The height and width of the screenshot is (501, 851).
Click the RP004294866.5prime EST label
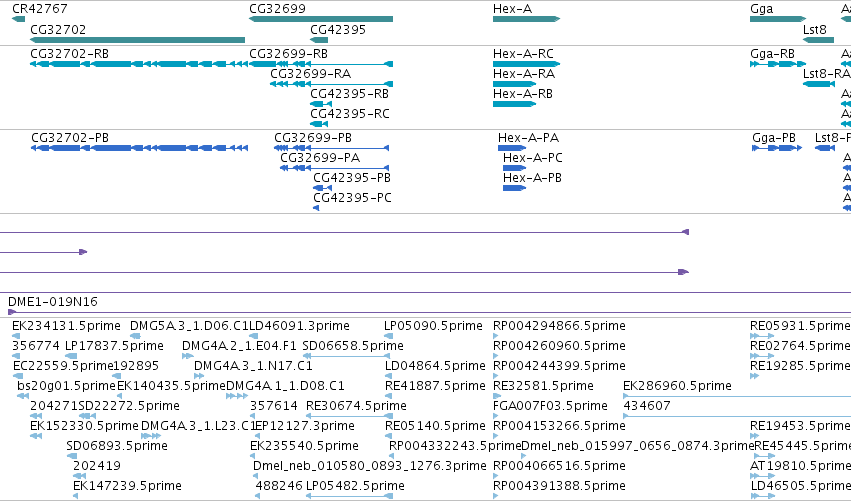click(x=559, y=326)
